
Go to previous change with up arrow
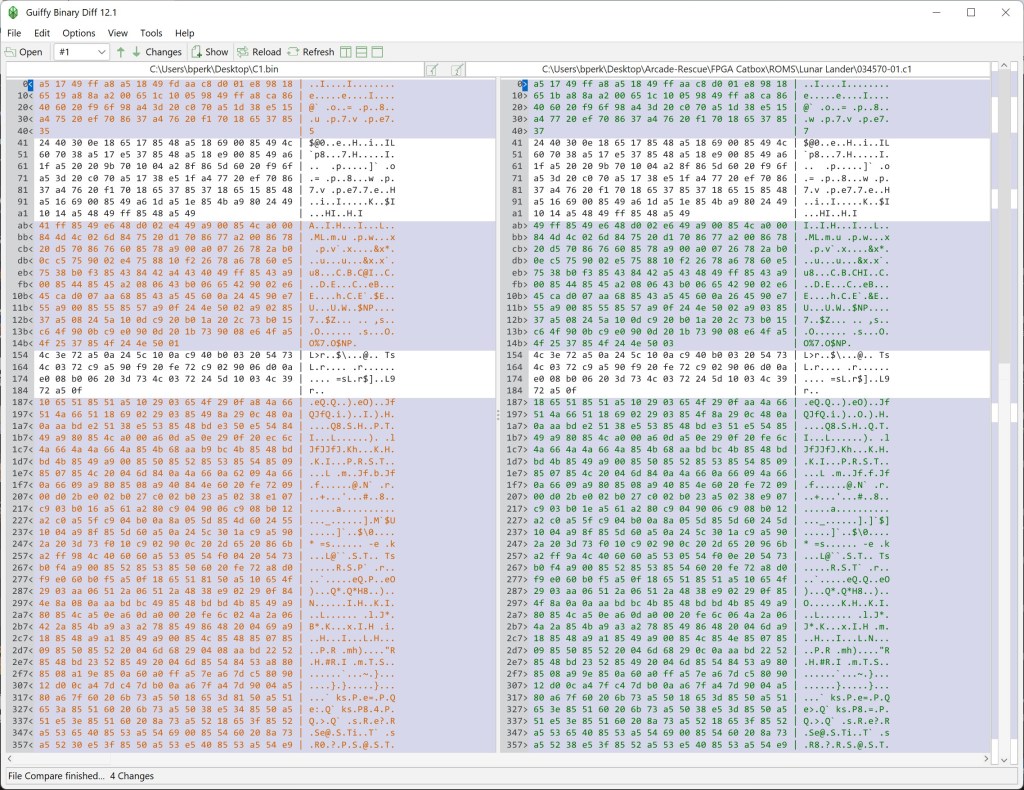(x=121, y=52)
